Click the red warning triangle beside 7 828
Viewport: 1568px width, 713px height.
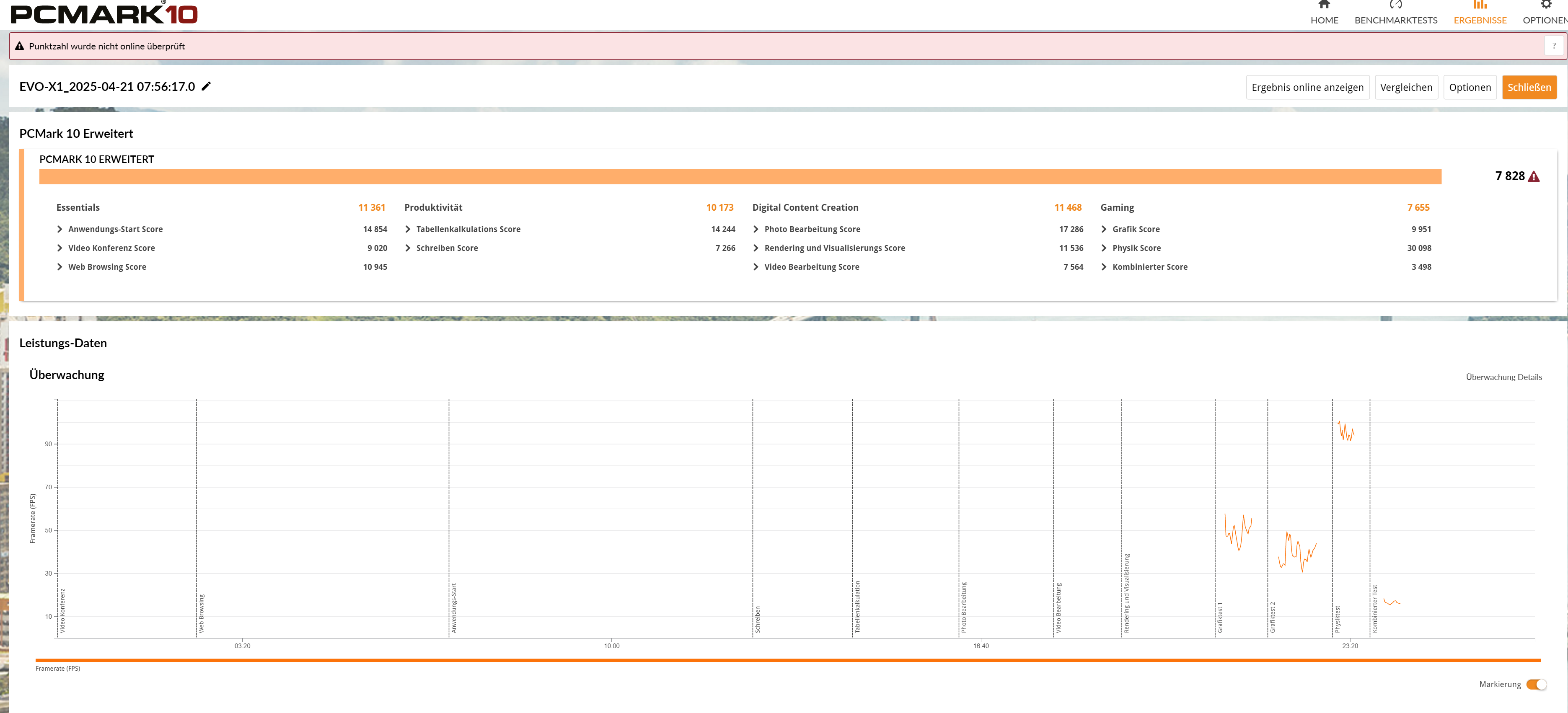(x=1534, y=176)
